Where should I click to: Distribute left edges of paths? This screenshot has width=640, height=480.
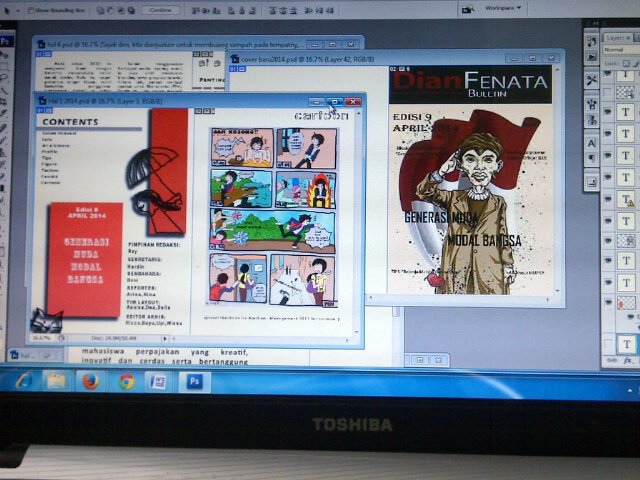(x=310, y=10)
